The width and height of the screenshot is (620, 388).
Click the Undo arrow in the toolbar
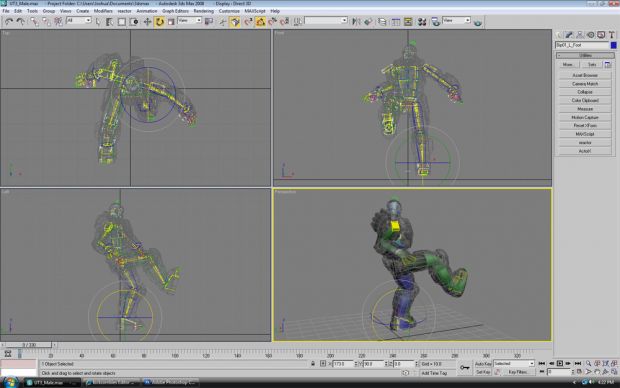9,22
